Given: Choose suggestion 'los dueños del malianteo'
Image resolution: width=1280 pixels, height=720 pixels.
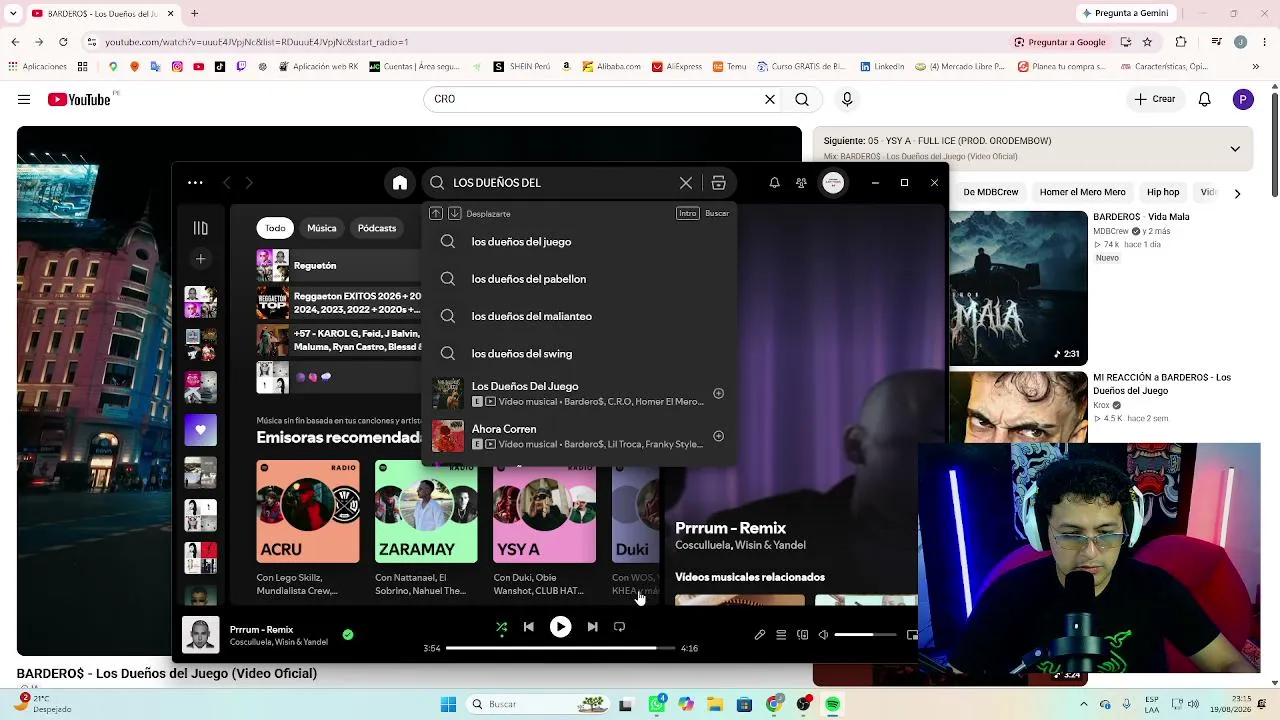Looking at the screenshot, I should [579, 316].
